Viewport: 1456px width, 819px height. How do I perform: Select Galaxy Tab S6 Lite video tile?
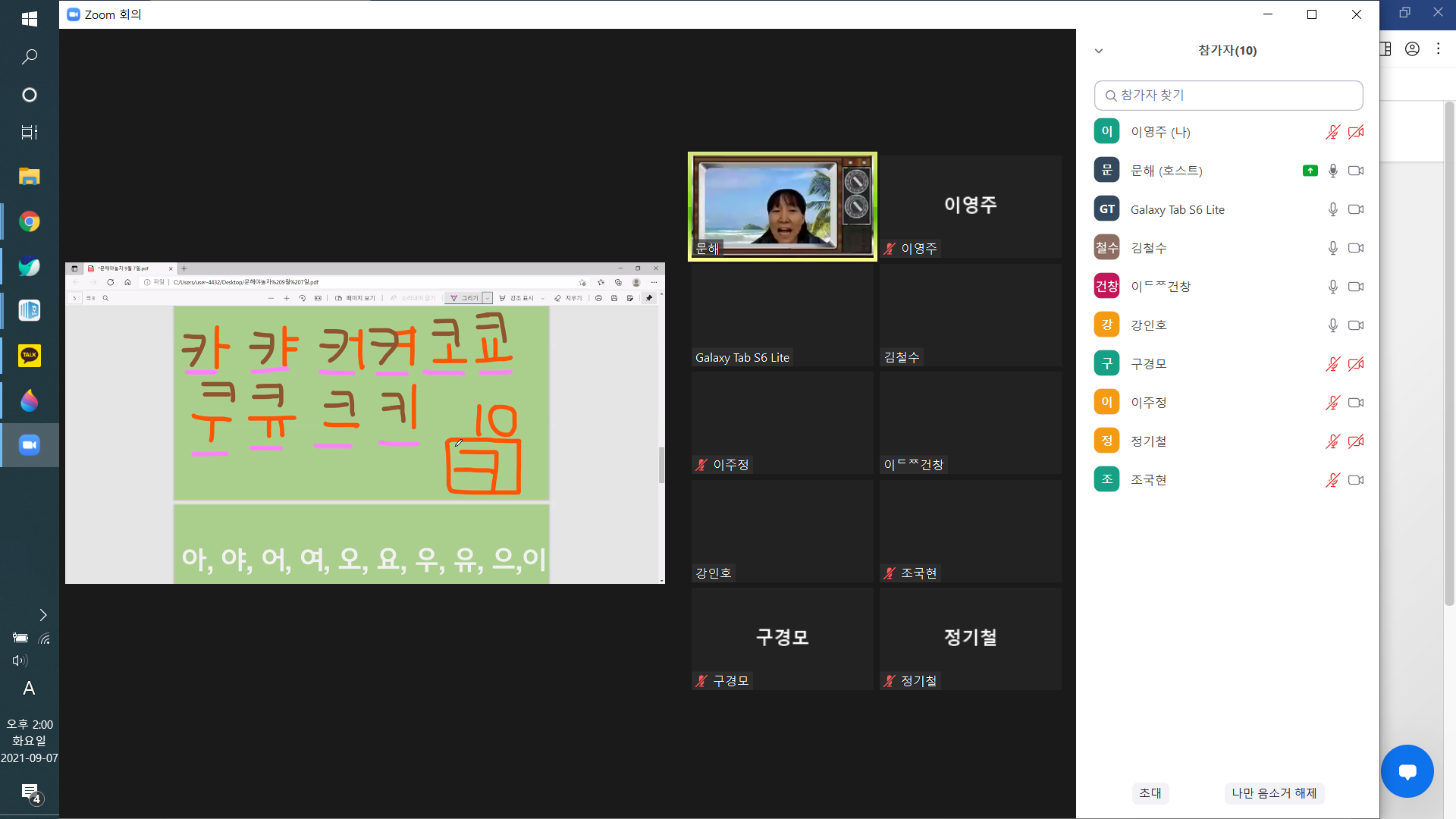click(x=783, y=315)
